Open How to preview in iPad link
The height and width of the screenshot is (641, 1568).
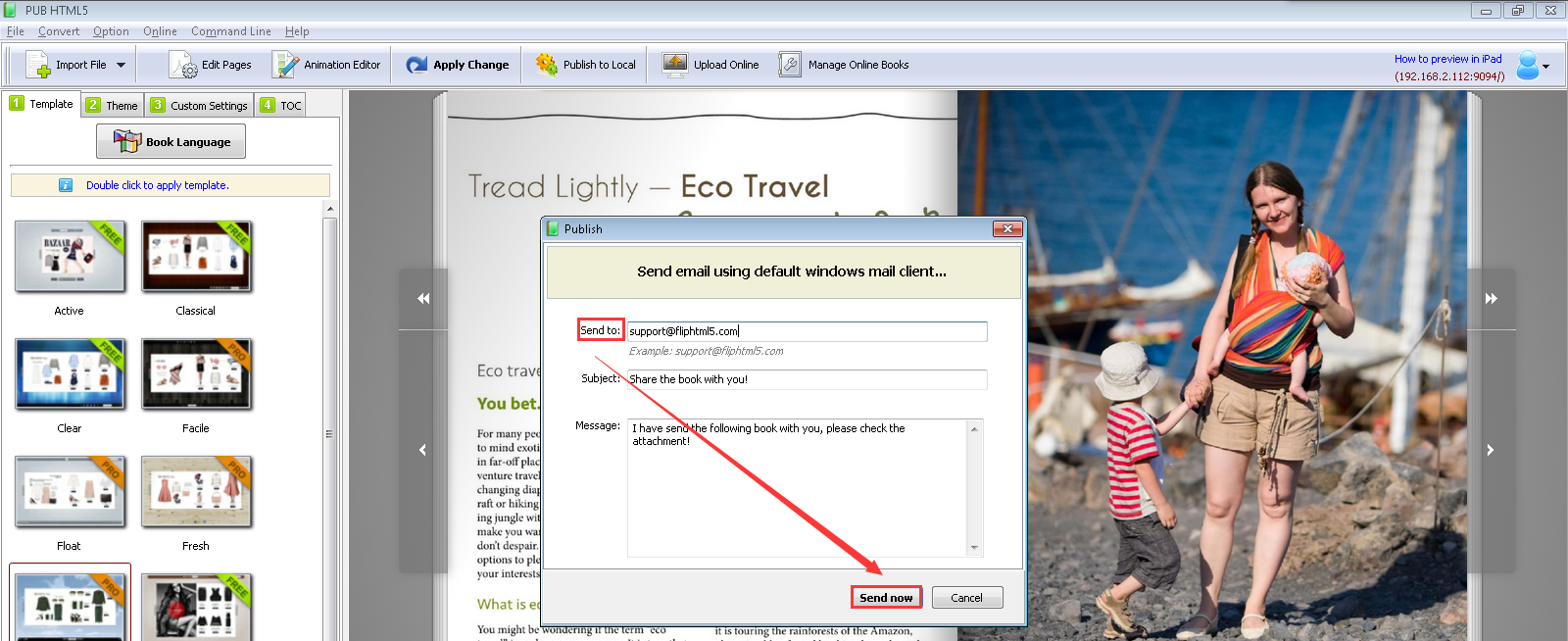1447,59
